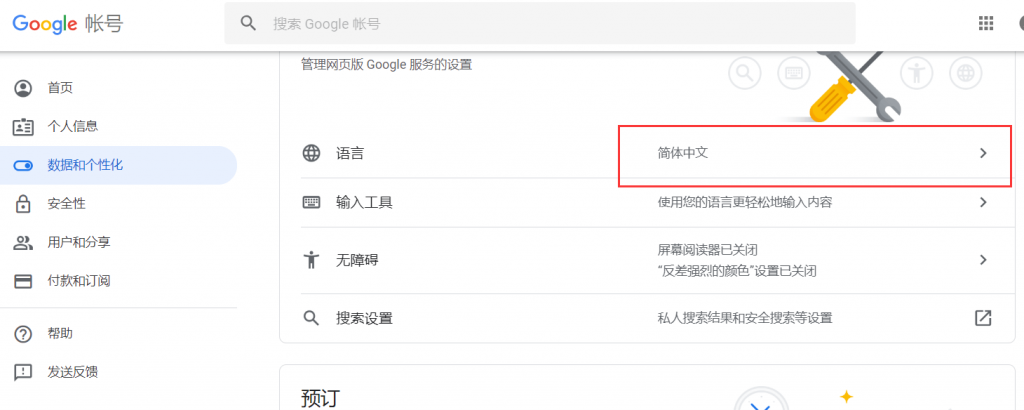The image size is (1024, 410).
Task: Open 用户和分享 in the sidebar
Action: pos(78,242)
